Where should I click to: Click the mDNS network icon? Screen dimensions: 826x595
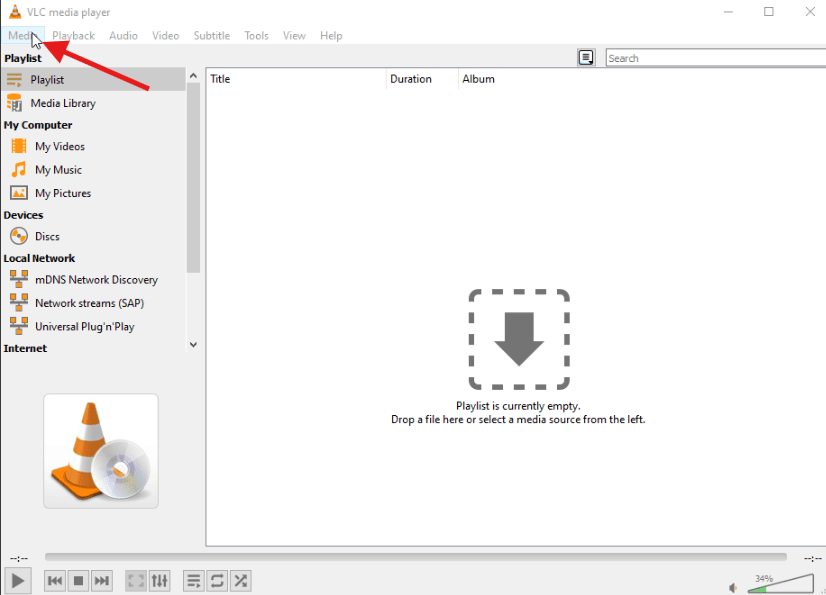point(19,279)
